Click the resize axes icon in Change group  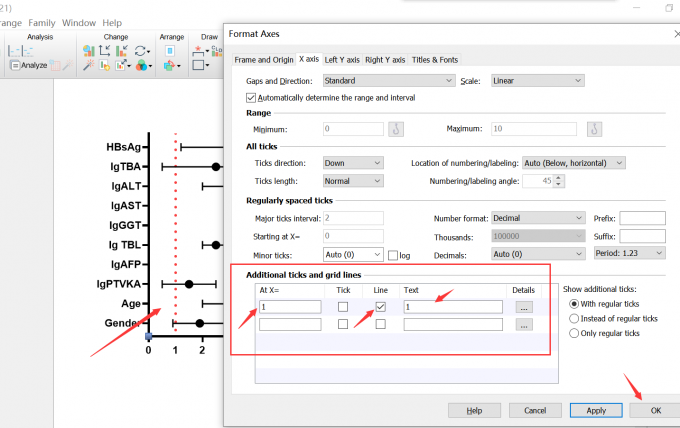tap(106, 49)
